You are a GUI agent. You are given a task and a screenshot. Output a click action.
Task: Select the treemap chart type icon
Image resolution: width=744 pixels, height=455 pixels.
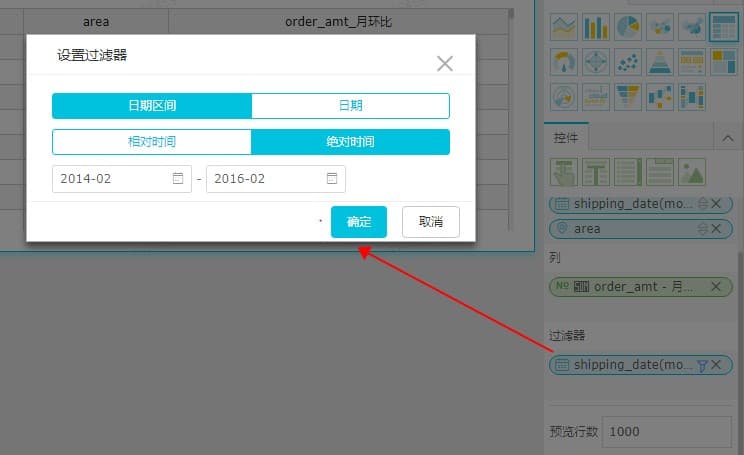point(724,62)
